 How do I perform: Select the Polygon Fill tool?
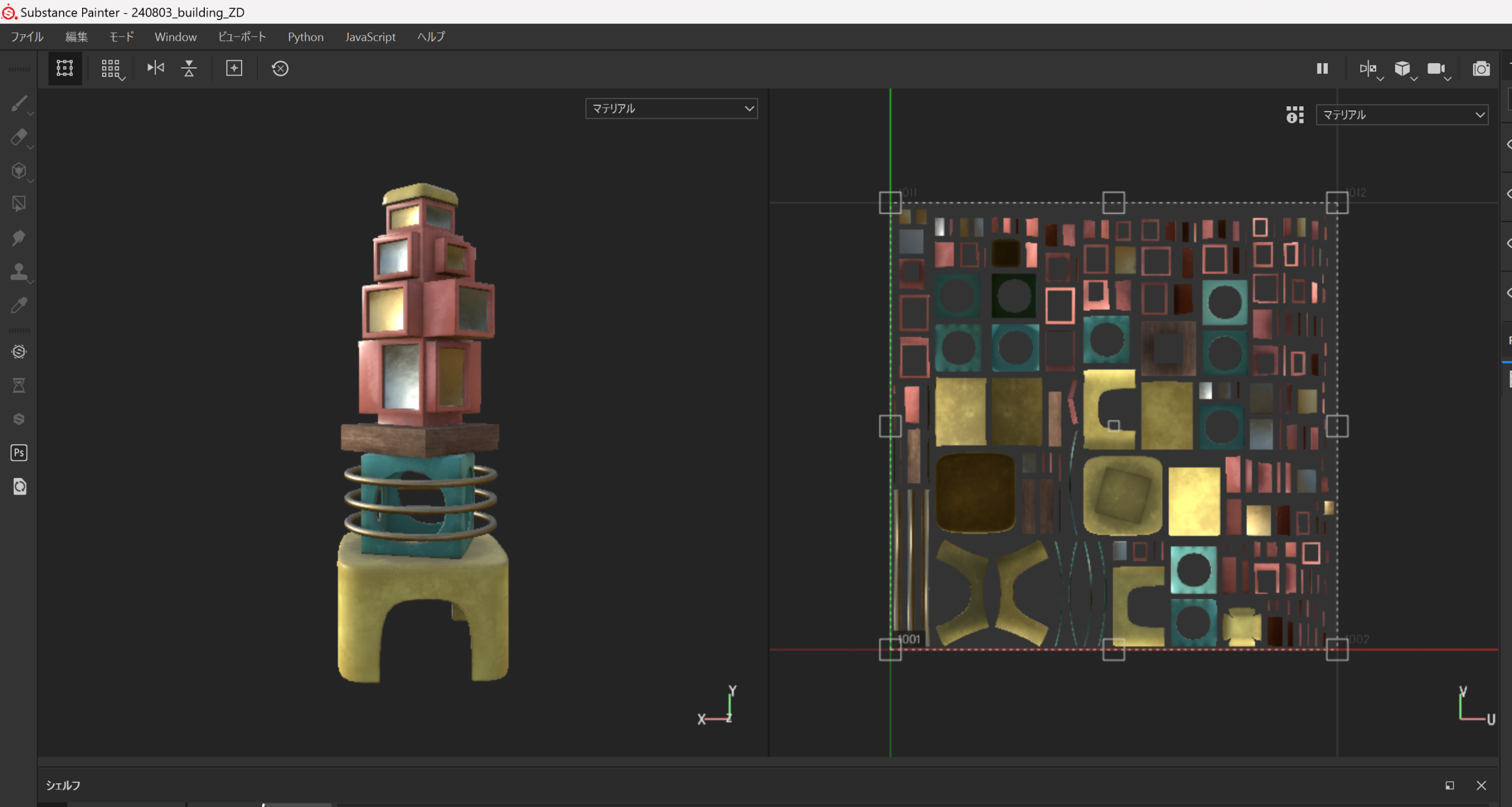[18, 204]
